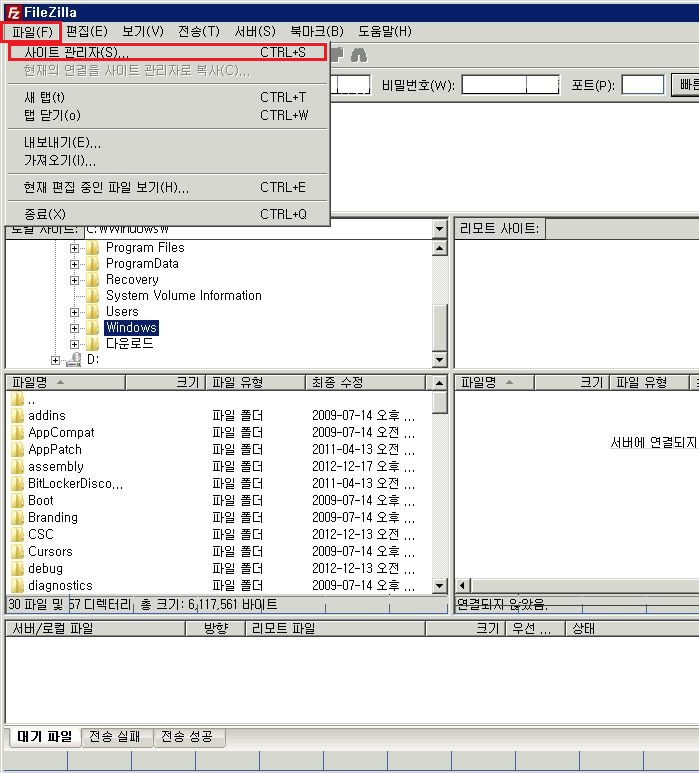Select 새 탭(t) menu entry
Image resolution: width=699 pixels, height=773 pixels.
[x=45, y=97]
